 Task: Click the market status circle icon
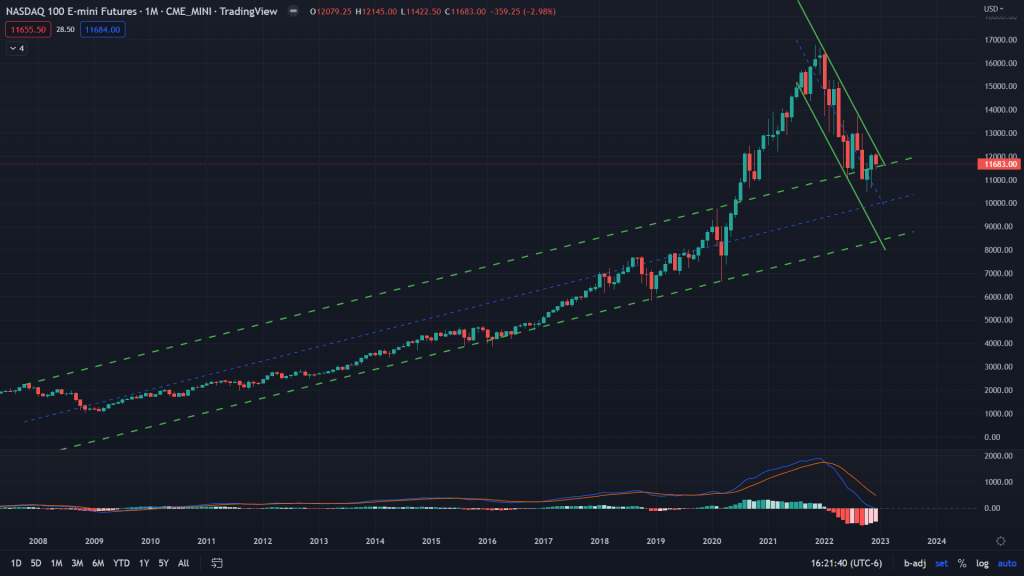pos(291,12)
